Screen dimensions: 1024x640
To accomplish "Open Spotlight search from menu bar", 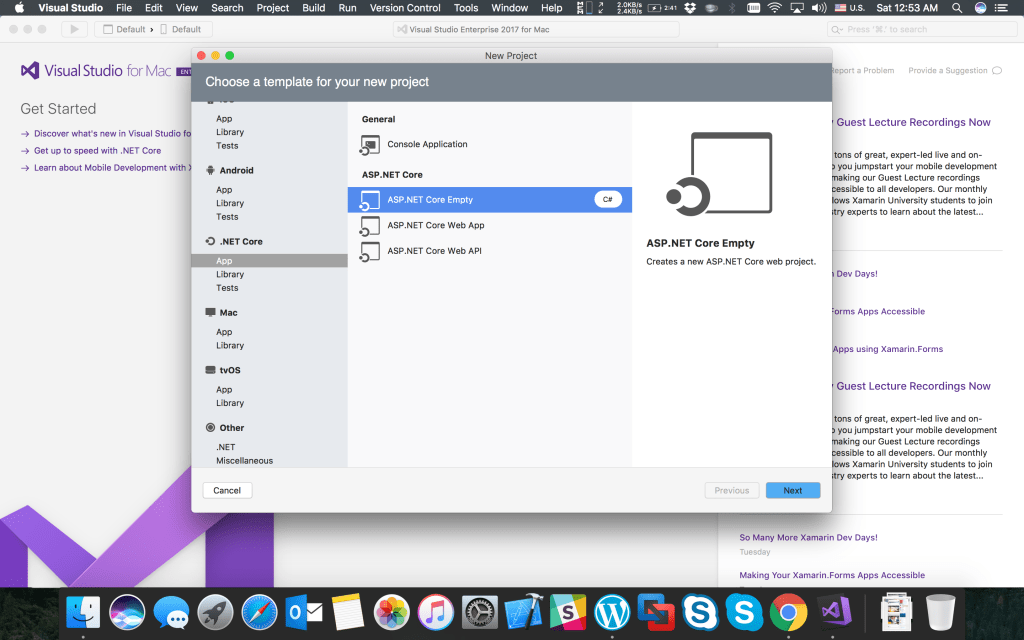I will (957, 8).
